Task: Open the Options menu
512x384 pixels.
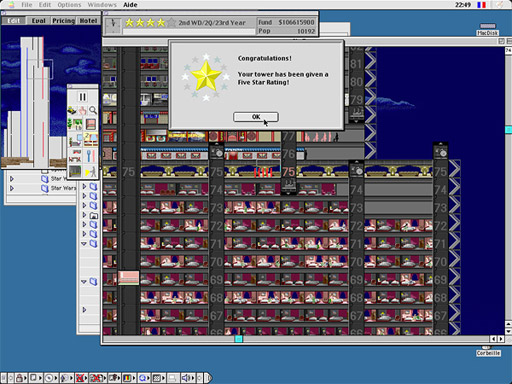Action: 69,5
